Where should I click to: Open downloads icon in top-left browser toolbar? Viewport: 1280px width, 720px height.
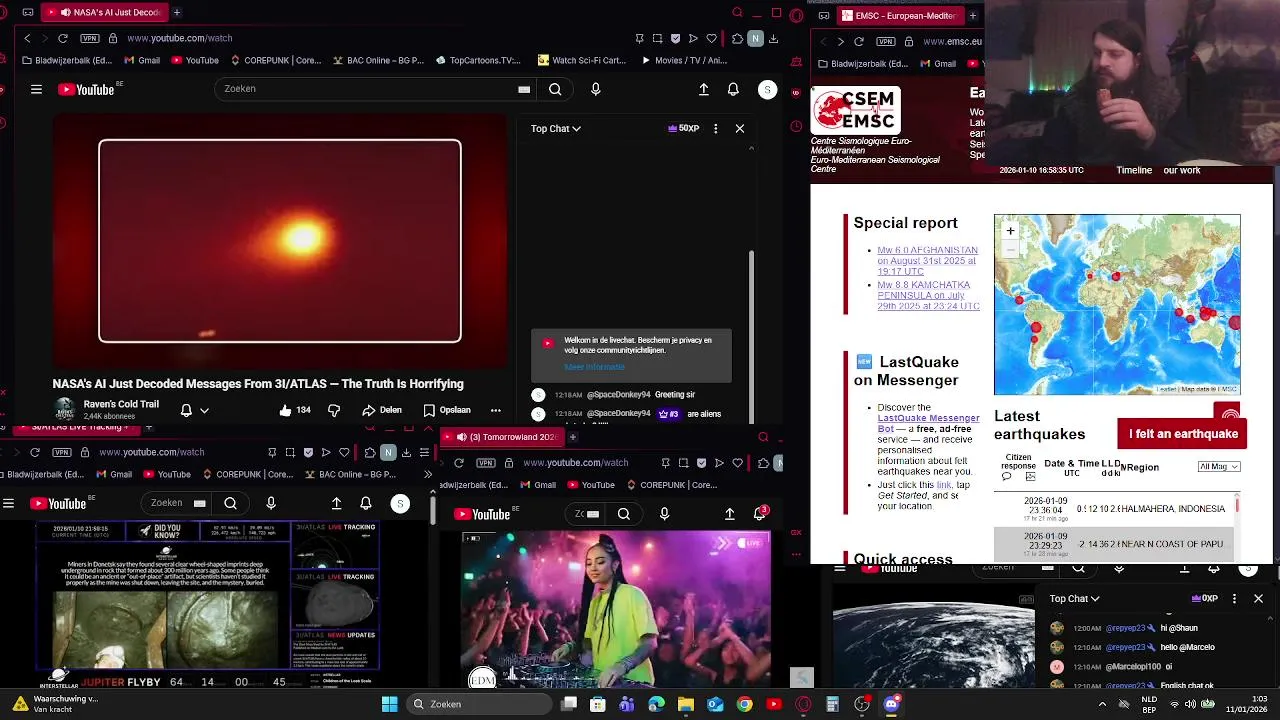pos(773,38)
